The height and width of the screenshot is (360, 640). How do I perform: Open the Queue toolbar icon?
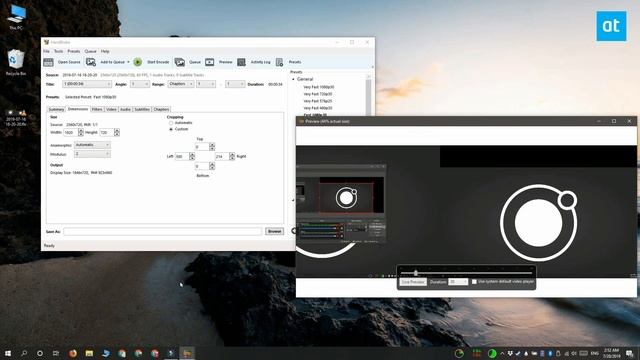(x=180, y=62)
